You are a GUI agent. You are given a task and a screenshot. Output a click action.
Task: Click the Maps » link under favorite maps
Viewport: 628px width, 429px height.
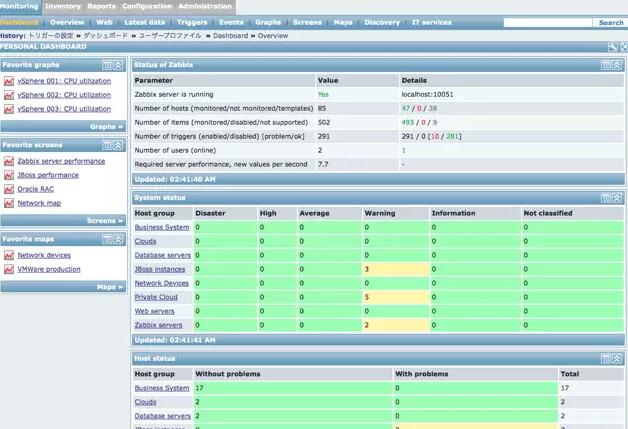(110, 287)
